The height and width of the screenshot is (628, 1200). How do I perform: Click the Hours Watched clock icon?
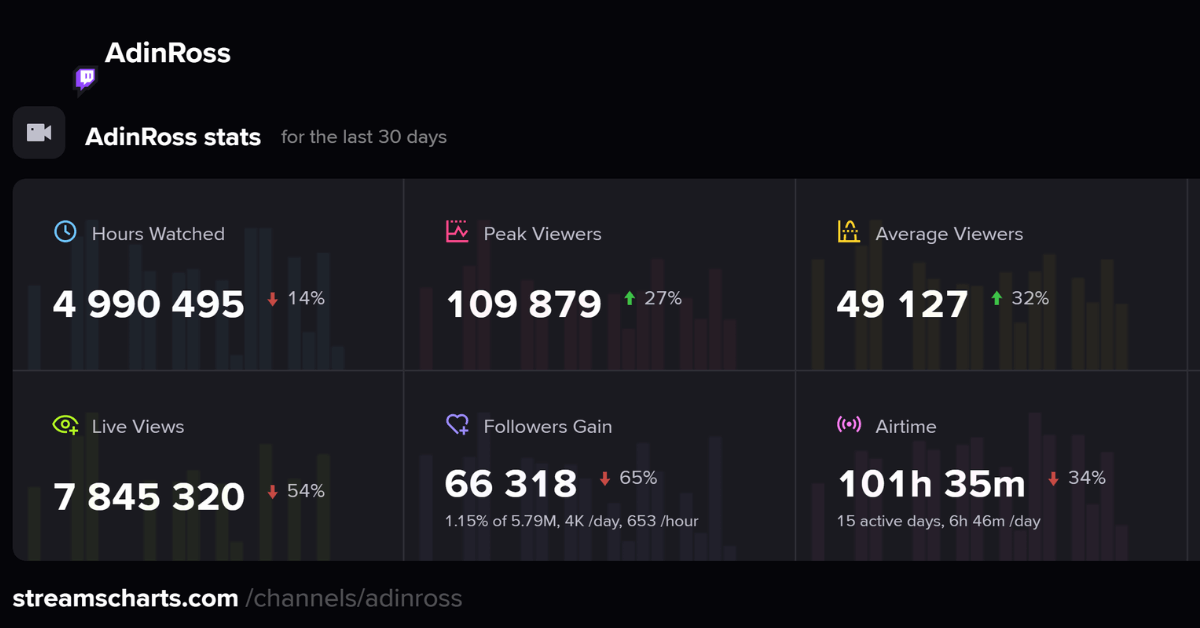pos(65,232)
